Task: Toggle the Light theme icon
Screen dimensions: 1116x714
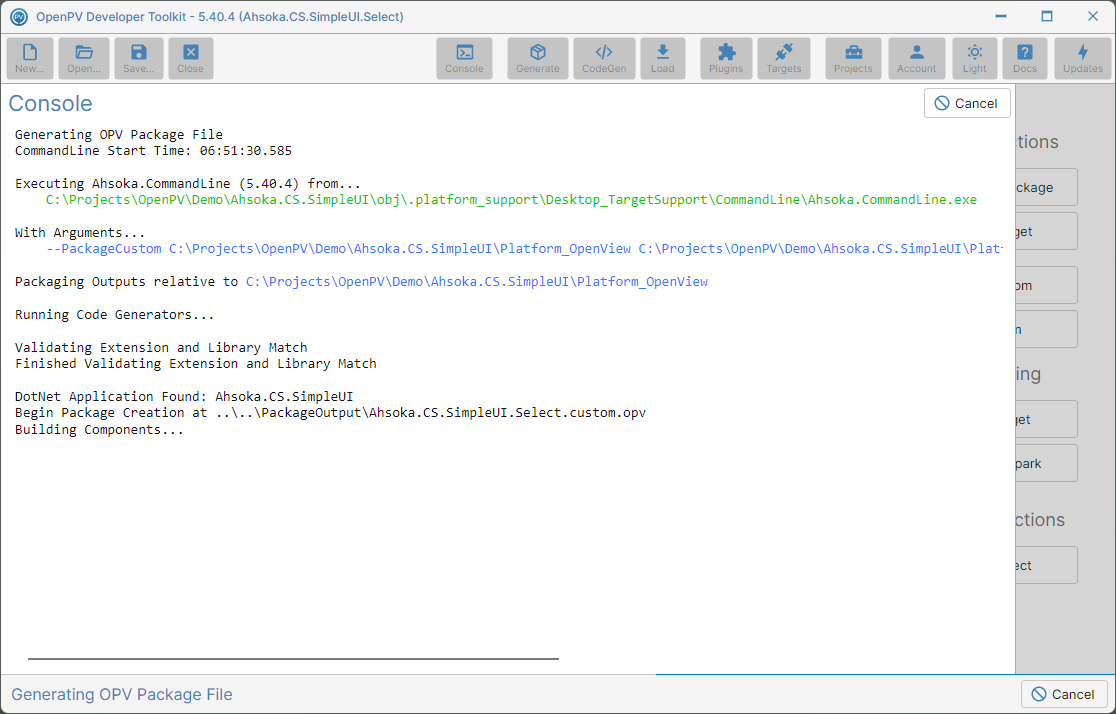Action: click(x=975, y=58)
